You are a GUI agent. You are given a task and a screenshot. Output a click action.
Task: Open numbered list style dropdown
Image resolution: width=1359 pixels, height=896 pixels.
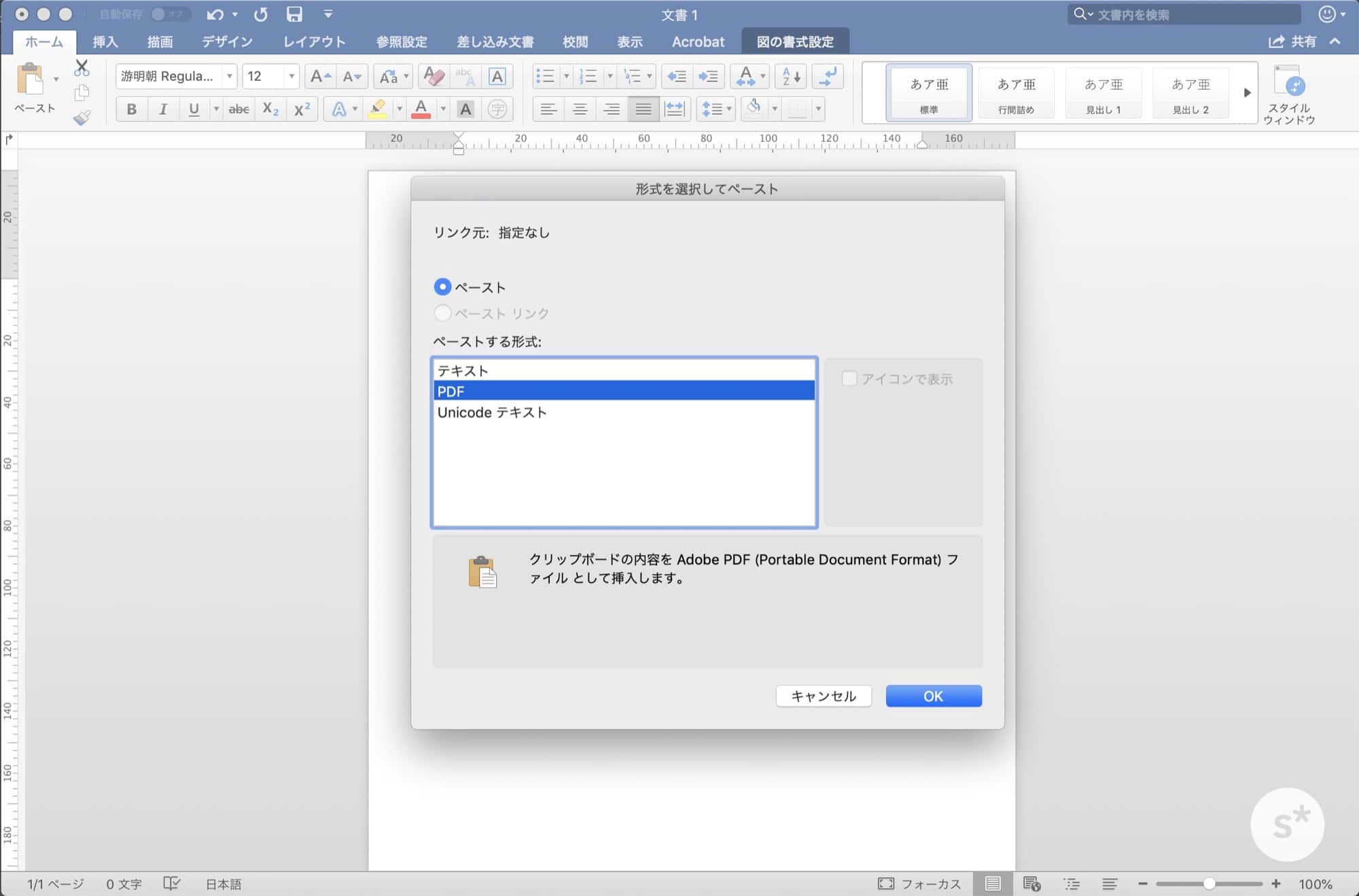[609, 76]
